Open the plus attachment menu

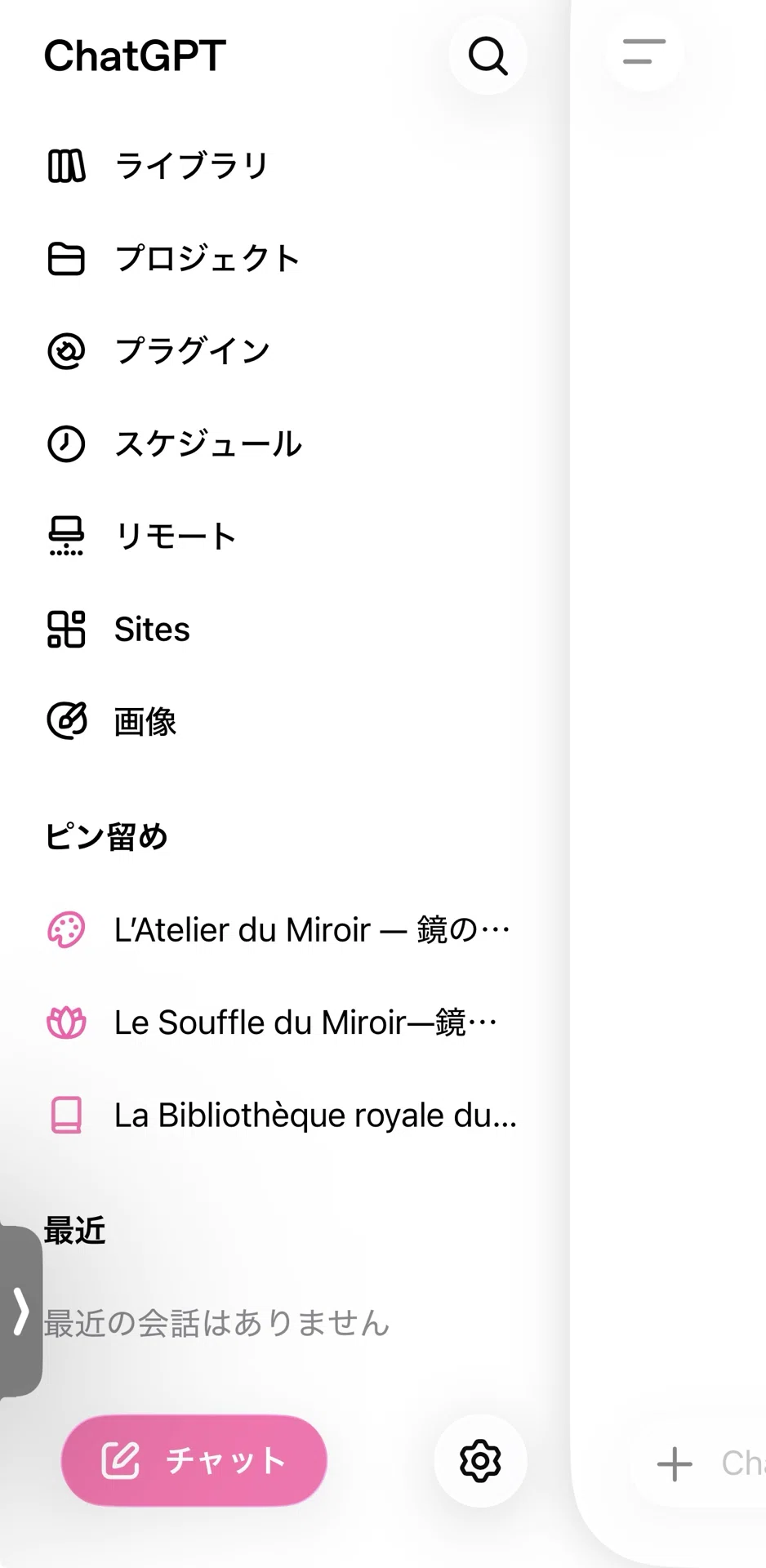(675, 1463)
